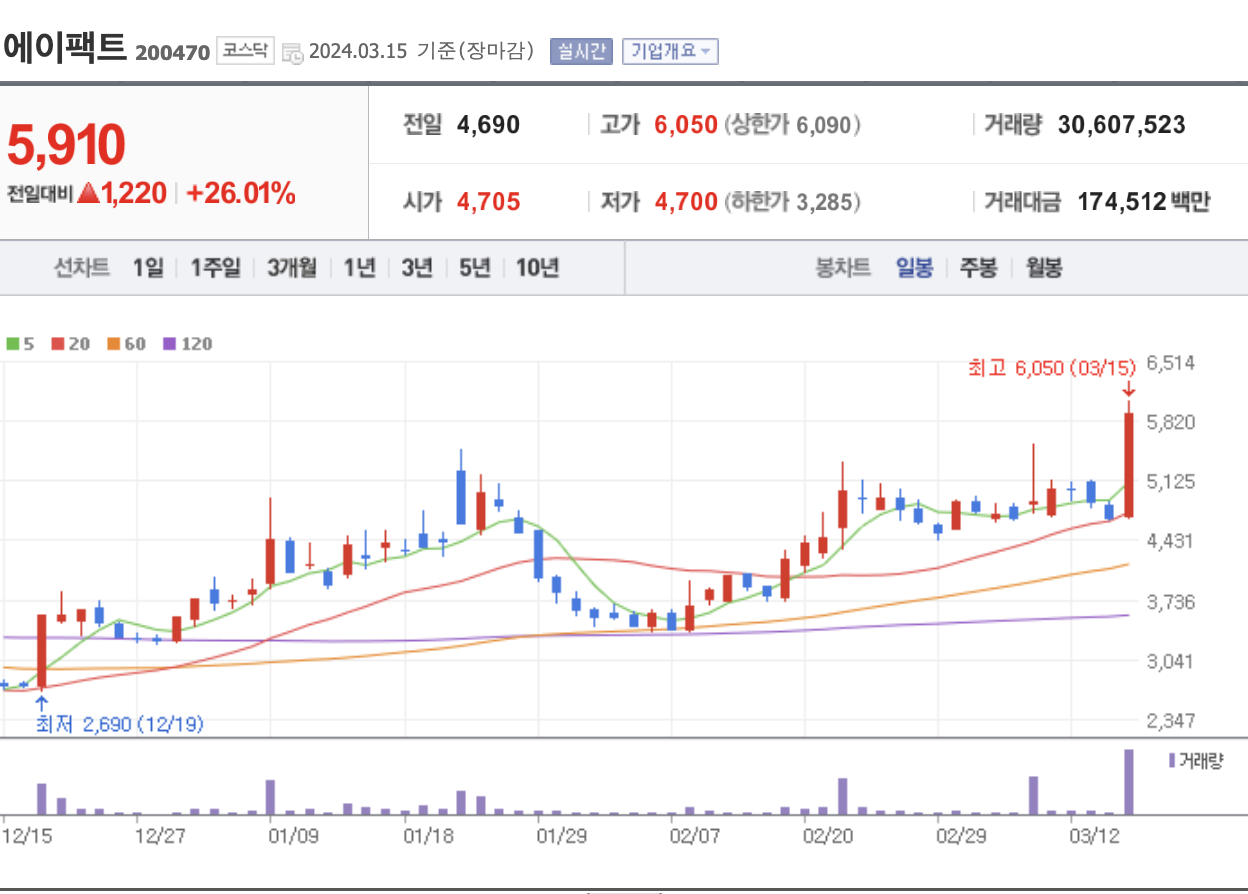Switch candle chart to 주봉 weekly
The image size is (1248, 894).
click(978, 267)
